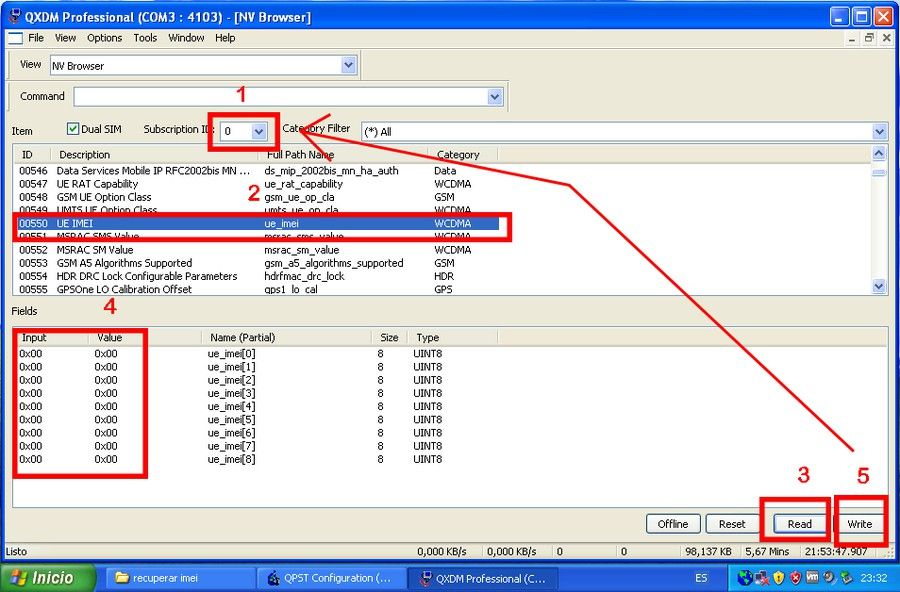This screenshot has width=900, height=592.
Task: Select 00555 GPSOne LO Calibration Offset row
Action: click(258, 289)
